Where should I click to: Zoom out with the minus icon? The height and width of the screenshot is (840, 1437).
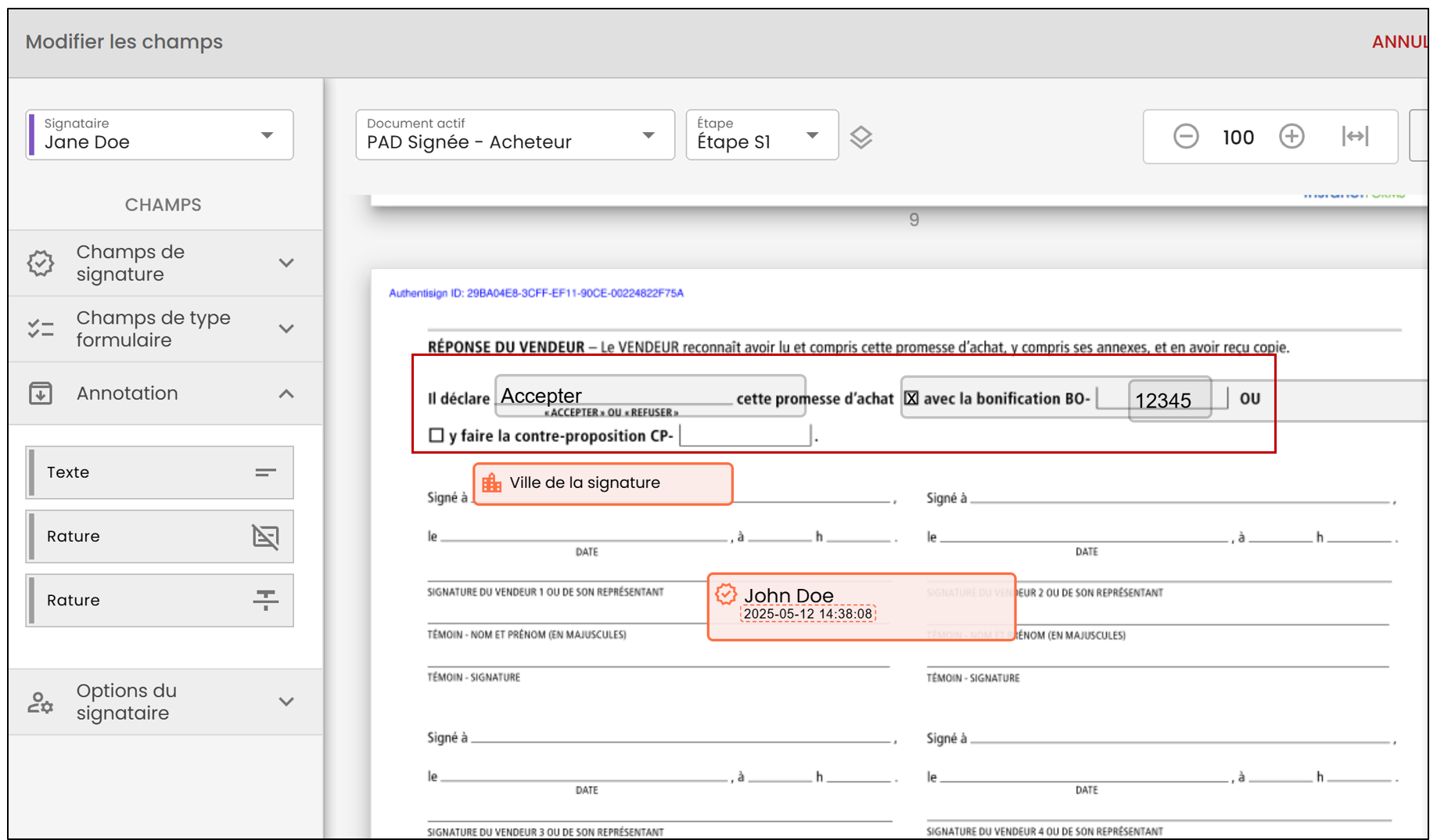click(x=1186, y=136)
